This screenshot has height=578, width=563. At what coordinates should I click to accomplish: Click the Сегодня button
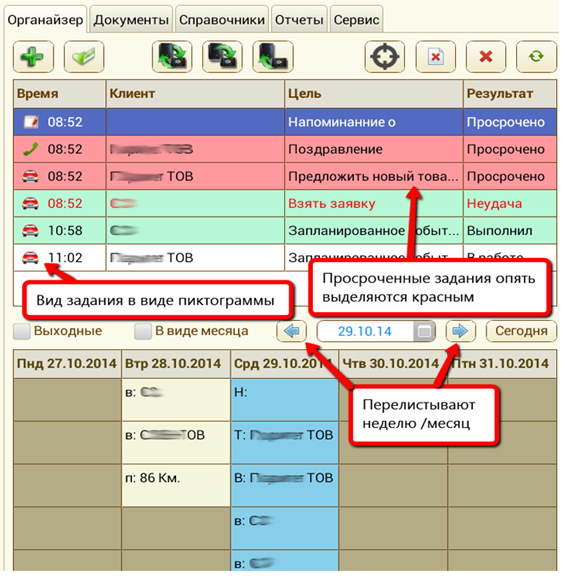[x=521, y=331]
